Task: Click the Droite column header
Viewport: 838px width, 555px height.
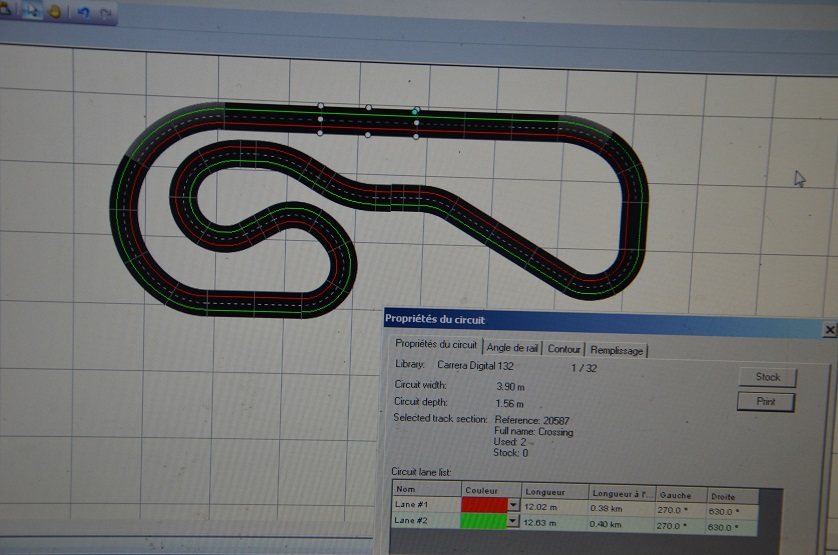Action: [x=733, y=497]
